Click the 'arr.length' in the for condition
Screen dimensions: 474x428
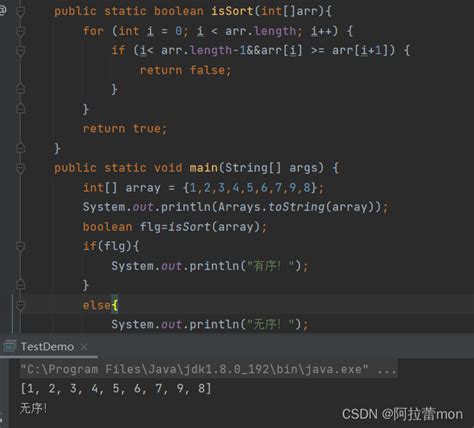(260, 31)
